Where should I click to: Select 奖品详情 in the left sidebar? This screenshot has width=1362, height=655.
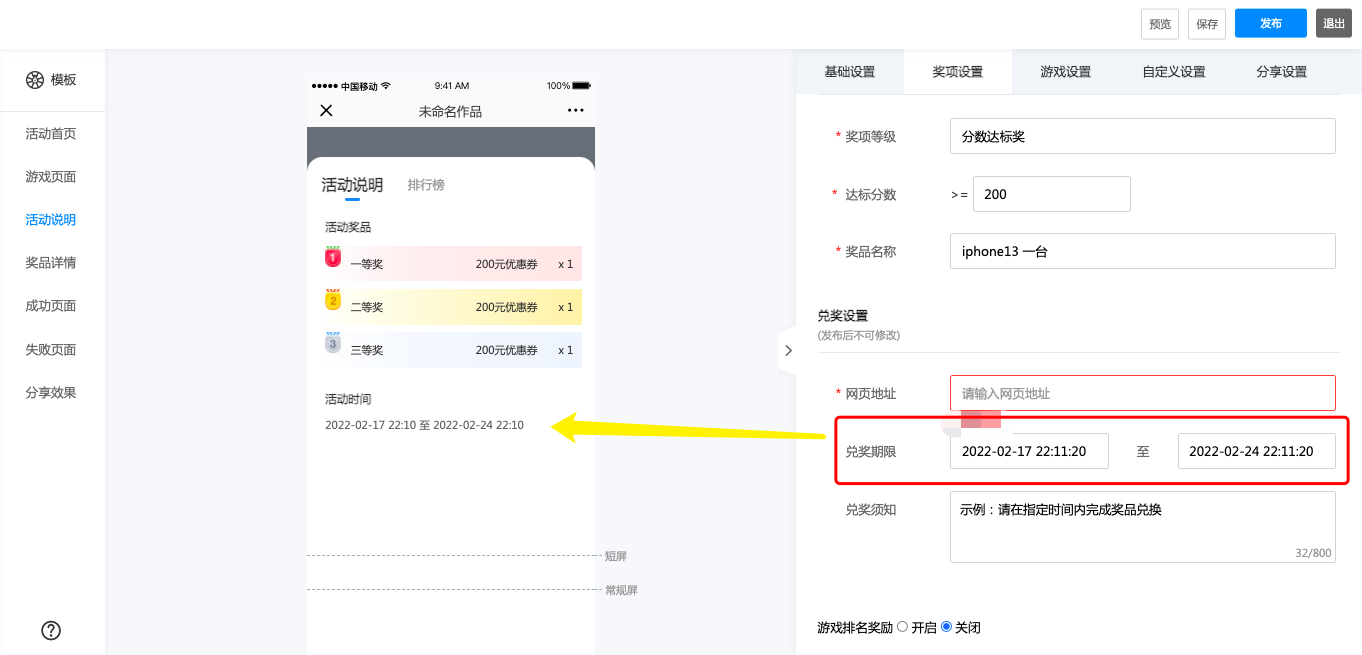51,263
